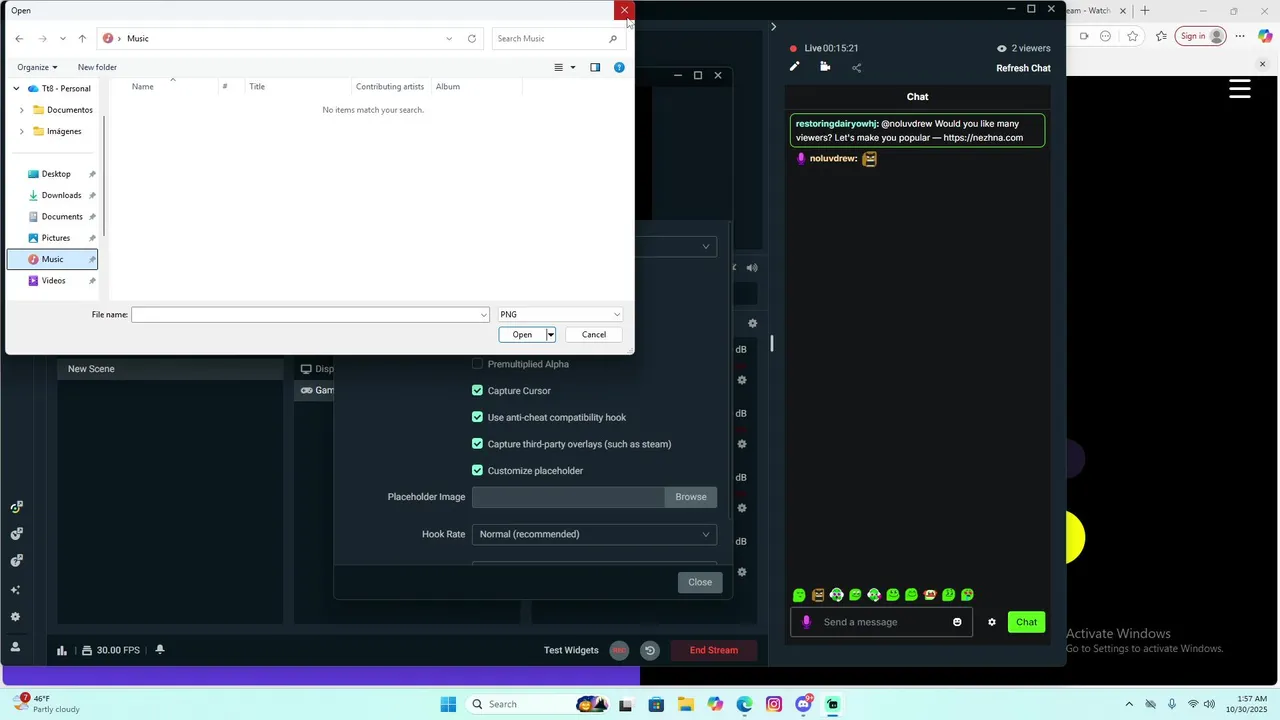Open the mixer settings gear at top
The width and height of the screenshot is (1280, 720).
(x=753, y=323)
